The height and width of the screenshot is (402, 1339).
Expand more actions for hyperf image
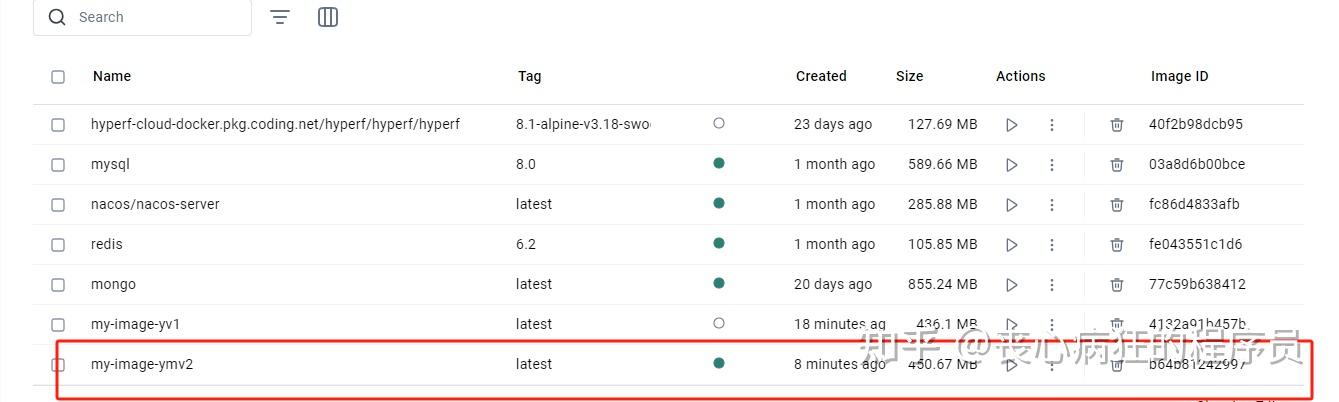coord(1051,125)
